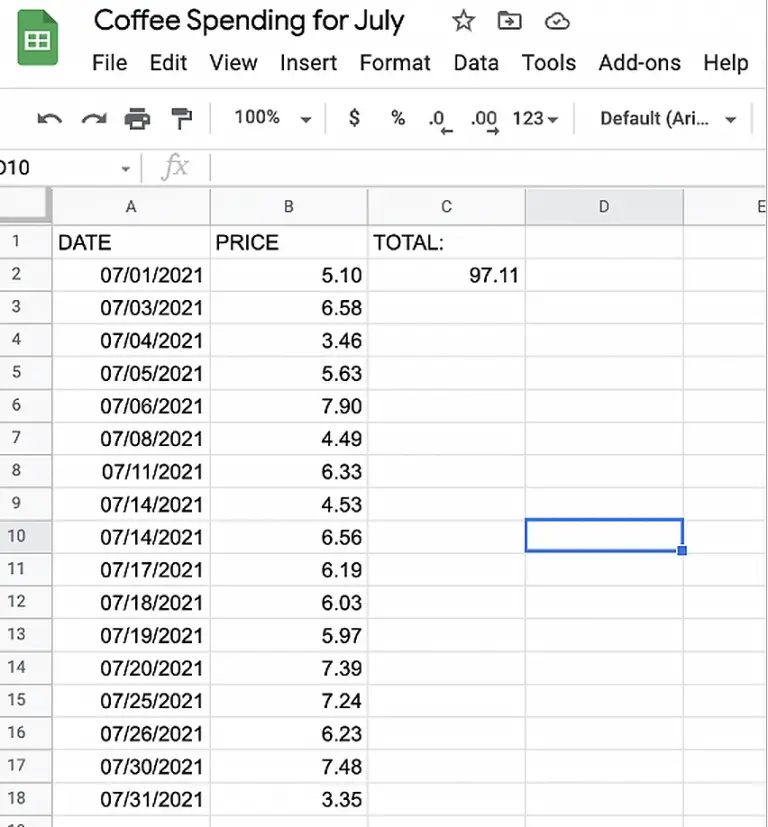This screenshot has height=827, width=768.
Task: Click the fx formula bar icon
Action: pos(176,167)
